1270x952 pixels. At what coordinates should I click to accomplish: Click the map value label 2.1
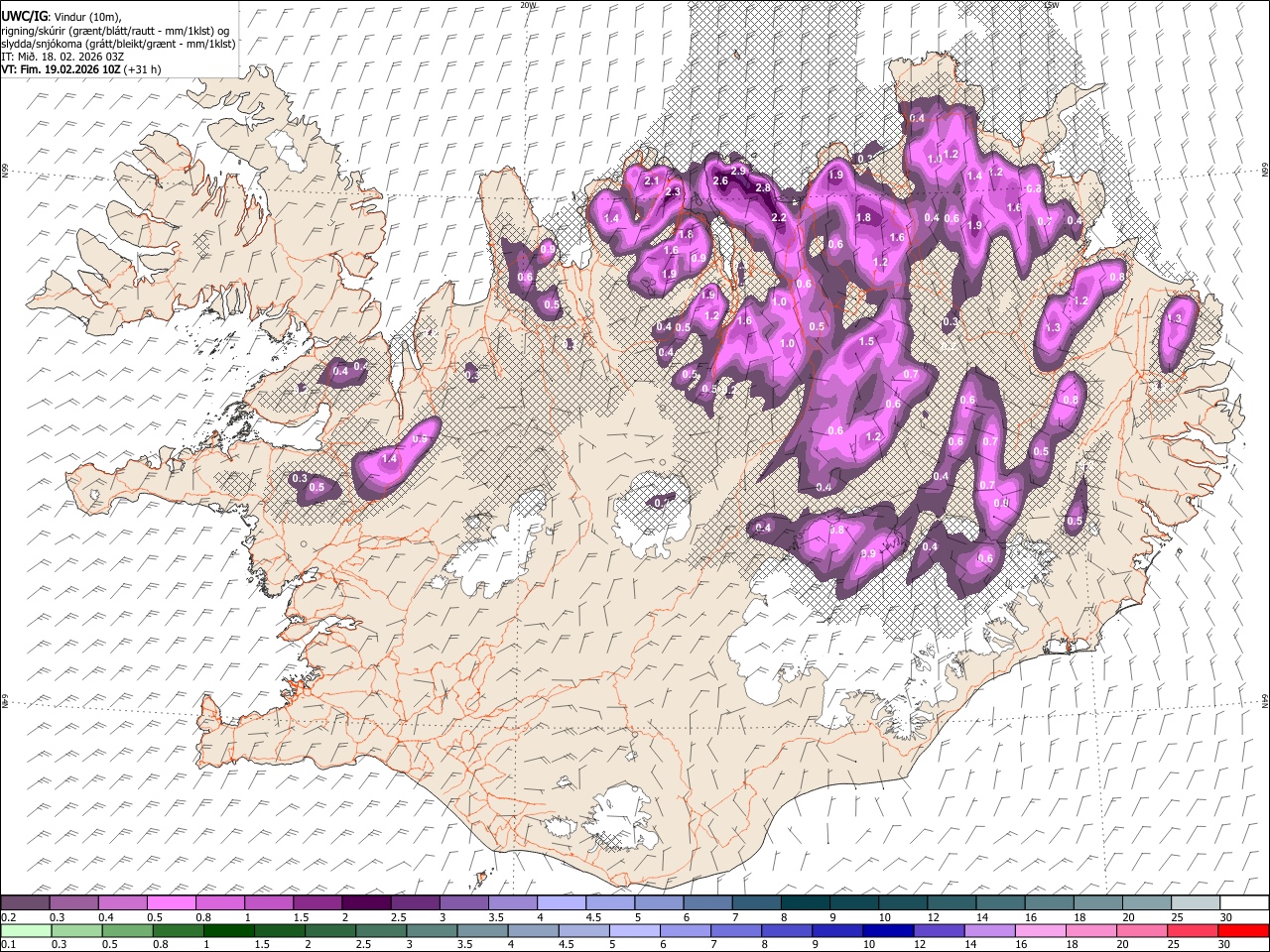[652, 181]
